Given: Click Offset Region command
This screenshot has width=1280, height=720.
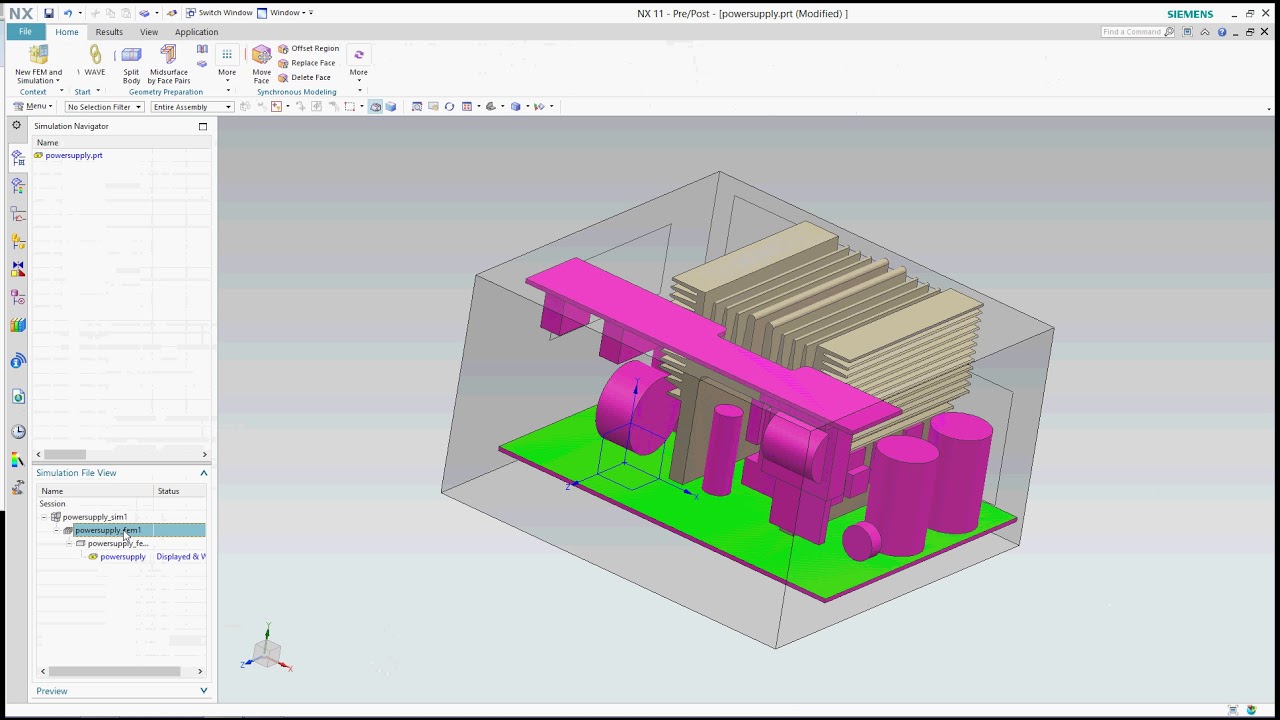Looking at the screenshot, I should pos(308,48).
